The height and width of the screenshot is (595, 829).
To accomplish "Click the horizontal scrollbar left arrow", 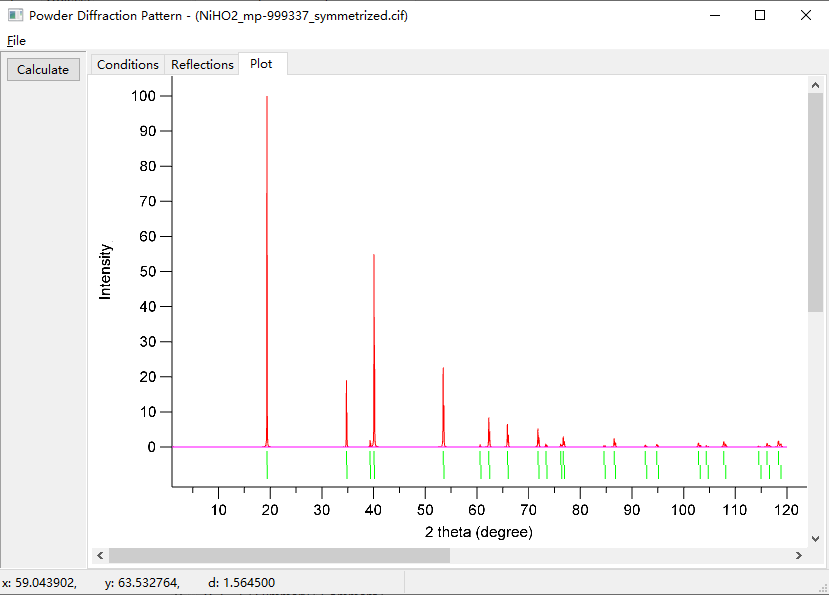I will click(98, 555).
